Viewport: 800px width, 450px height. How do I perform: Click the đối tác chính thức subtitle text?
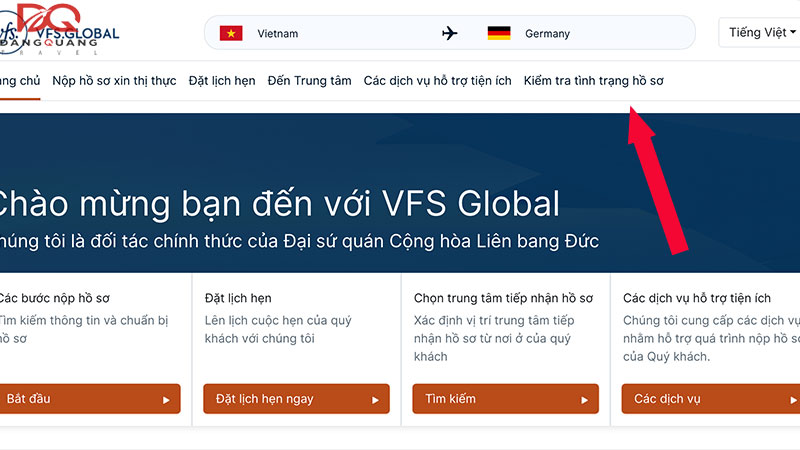tap(299, 241)
